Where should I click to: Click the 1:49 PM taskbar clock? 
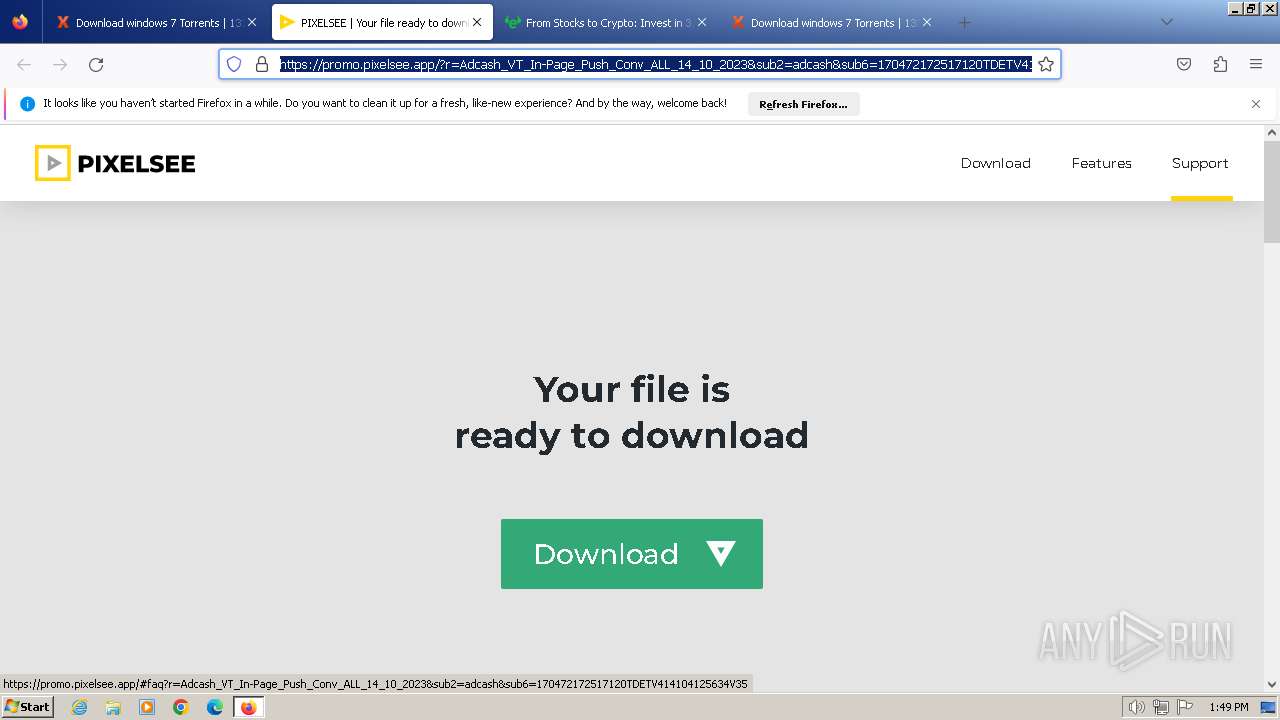coord(1229,707)
